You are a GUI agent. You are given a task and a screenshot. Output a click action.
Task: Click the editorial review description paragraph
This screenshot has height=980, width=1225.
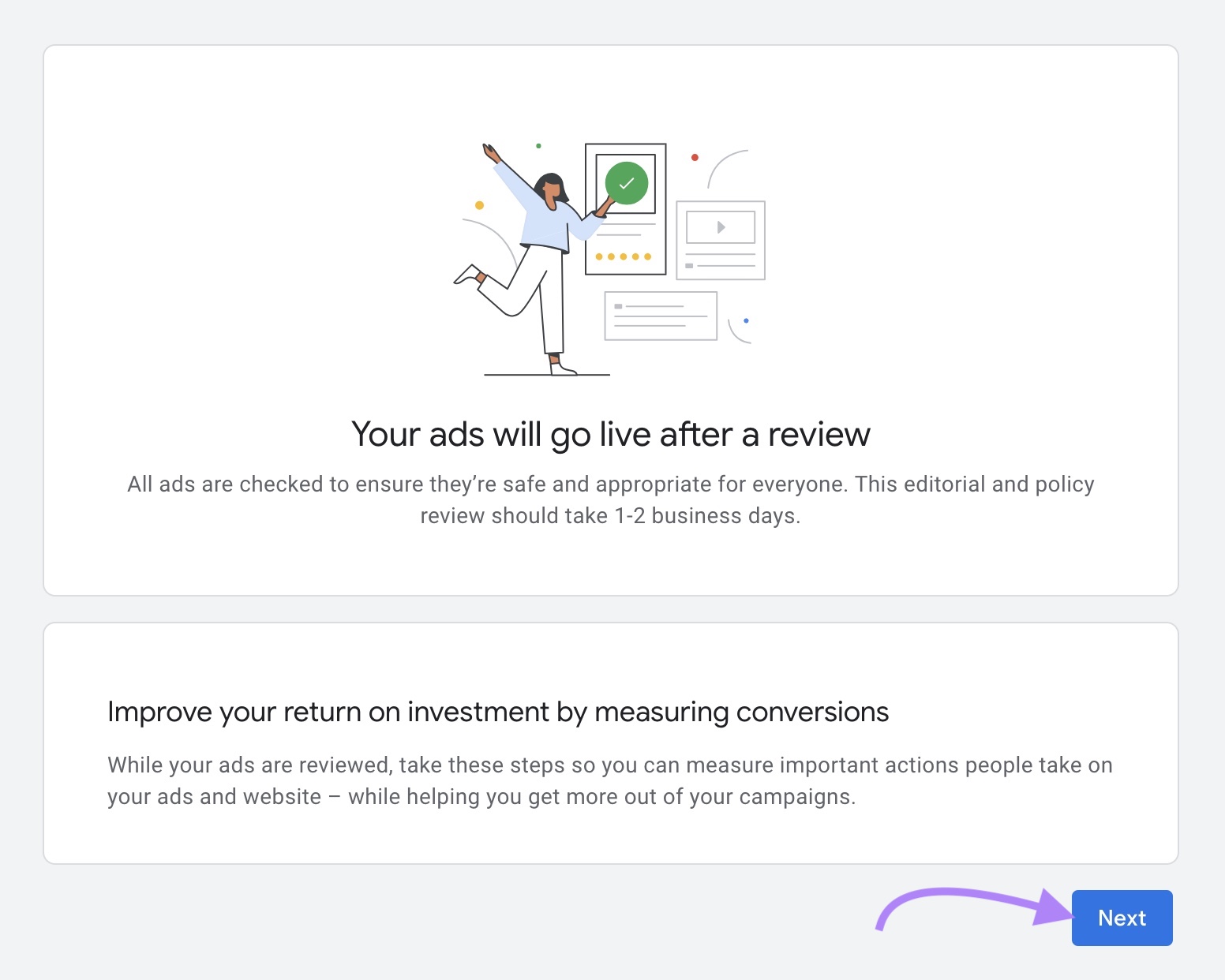[611, 499]
